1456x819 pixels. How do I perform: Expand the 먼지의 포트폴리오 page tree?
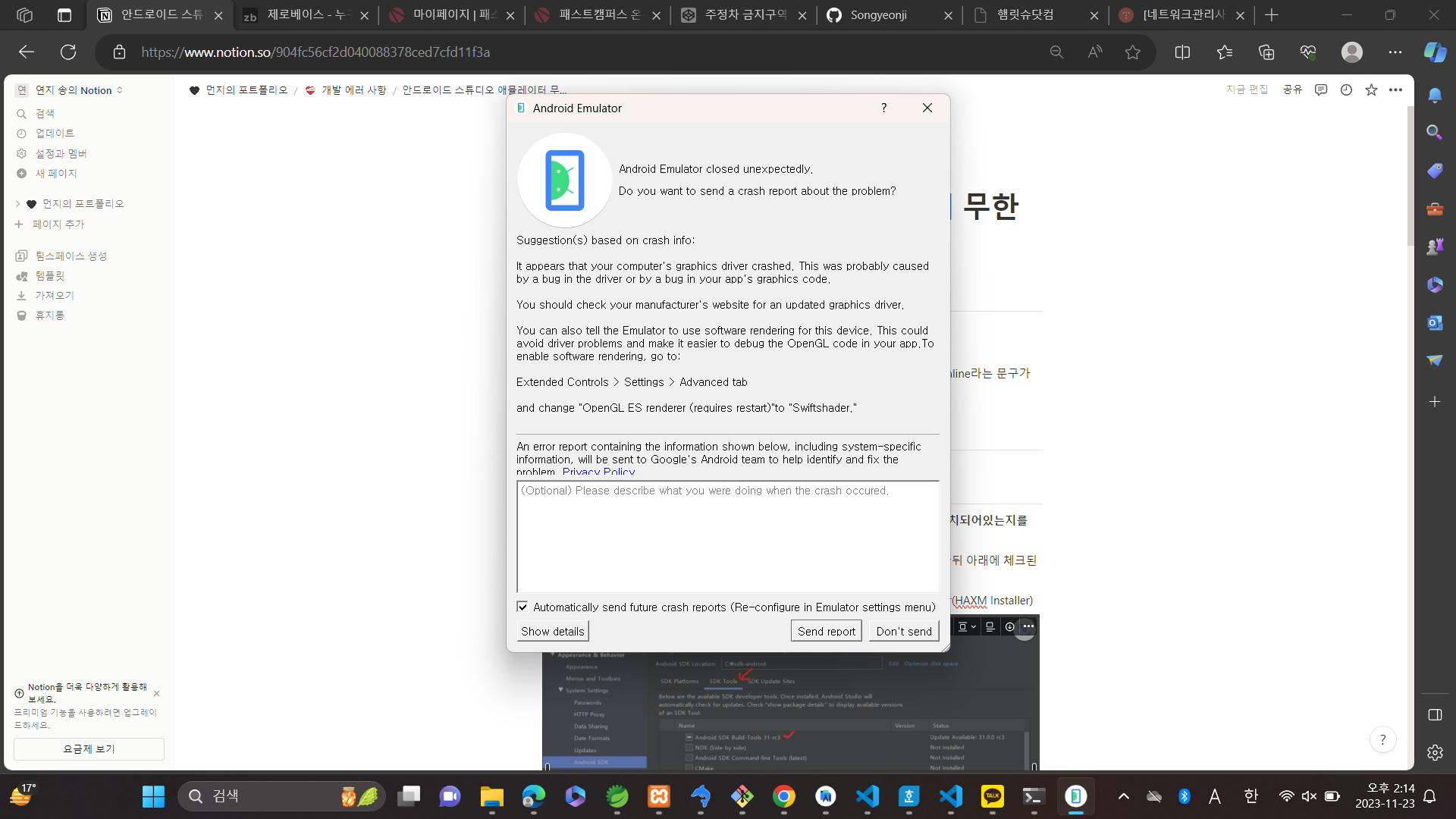[17, 203]
